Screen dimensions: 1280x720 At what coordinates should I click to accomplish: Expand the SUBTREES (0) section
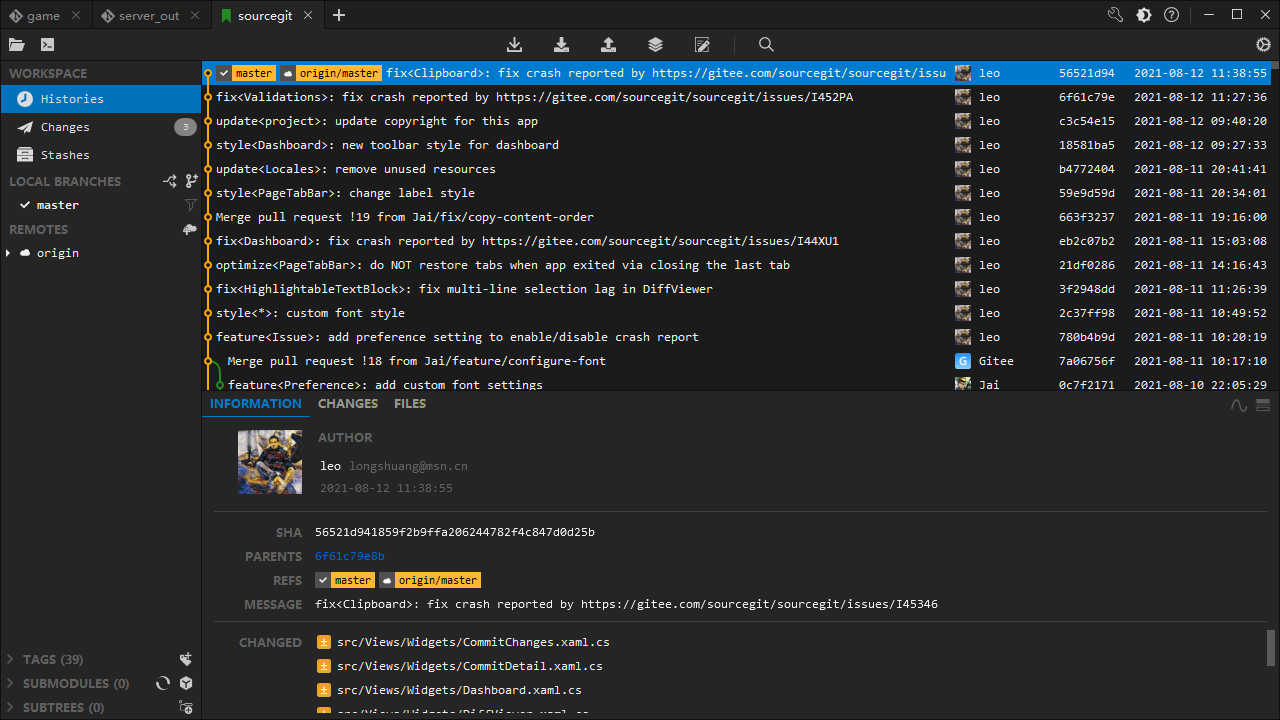coord(10,707)
